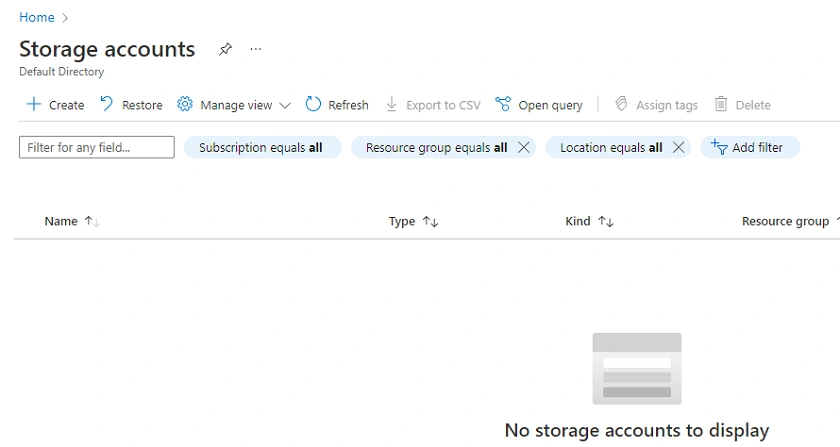Image resolution: width=840 pixels, height=447 pixels.
Task: Pin Storage accounts to dashboard
Action: [x=225, y=49]
